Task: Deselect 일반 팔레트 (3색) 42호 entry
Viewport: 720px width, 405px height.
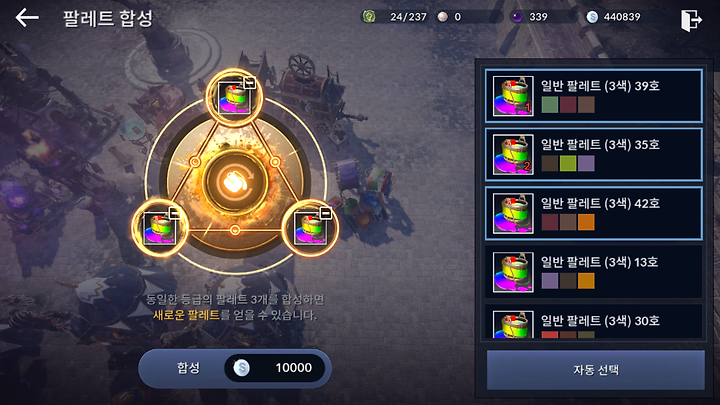Action: (594, 213)
